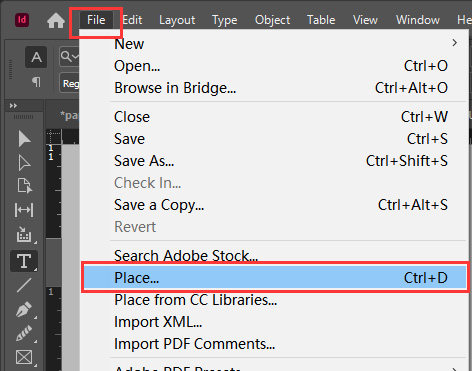Image resolution: width=472 pixels, height=371 pixels.
Task: Select the Type tool
Action: tap(24, 261)
